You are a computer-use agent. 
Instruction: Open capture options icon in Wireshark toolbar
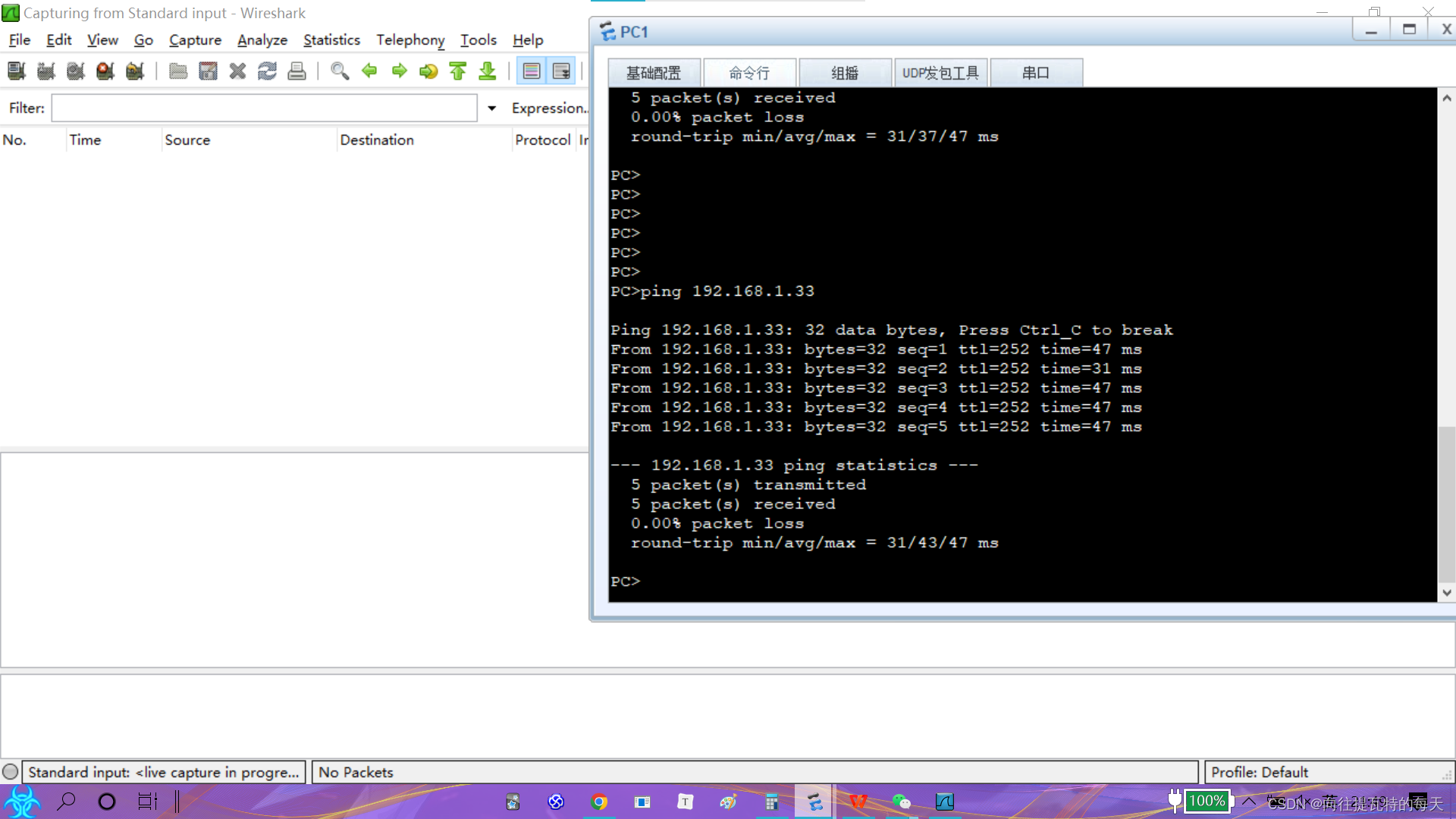46,71
